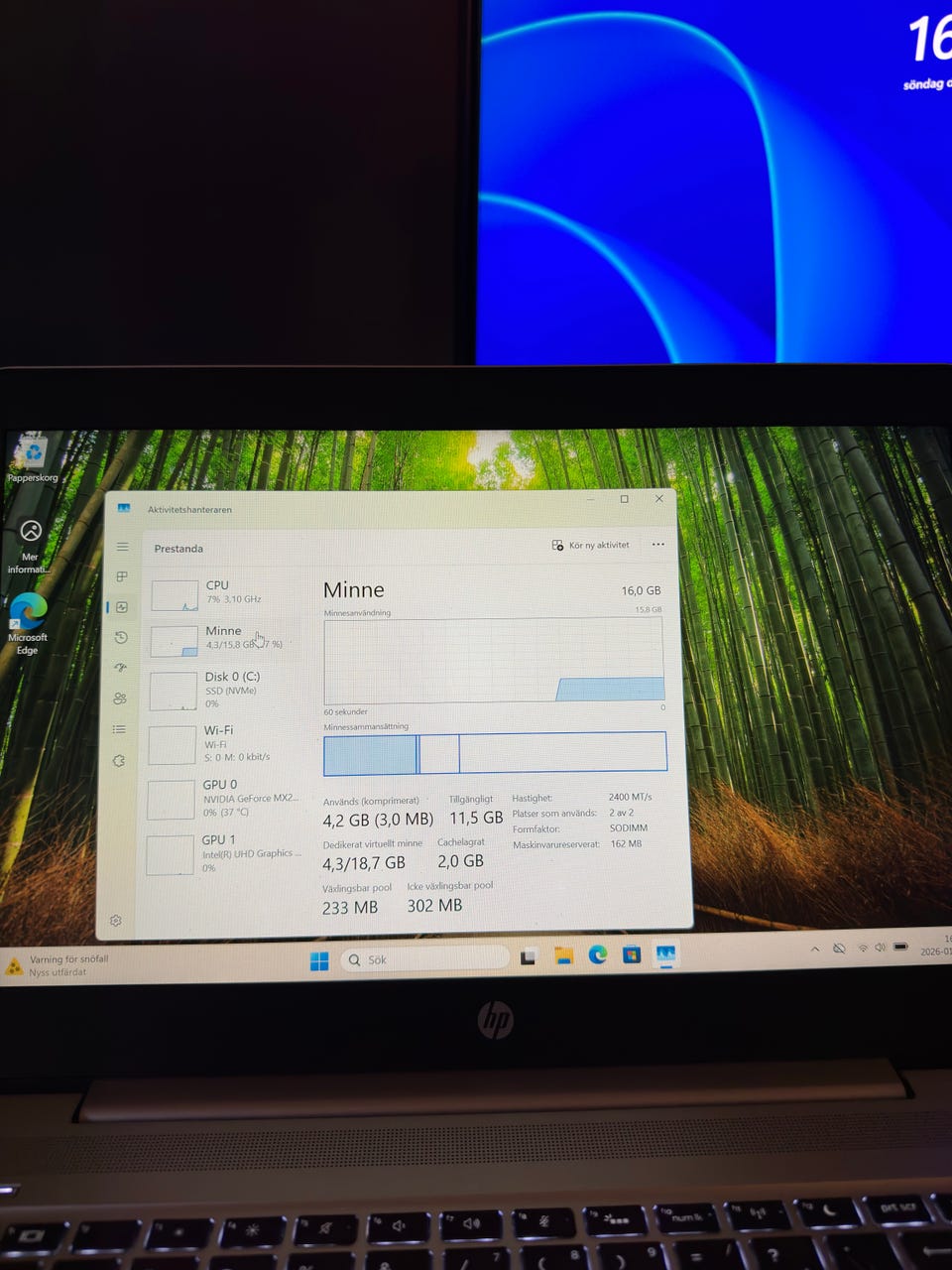Maximize the Aktivitetshanteraren window
Screen dimensions: 952x1270
(x=625, y=499)
